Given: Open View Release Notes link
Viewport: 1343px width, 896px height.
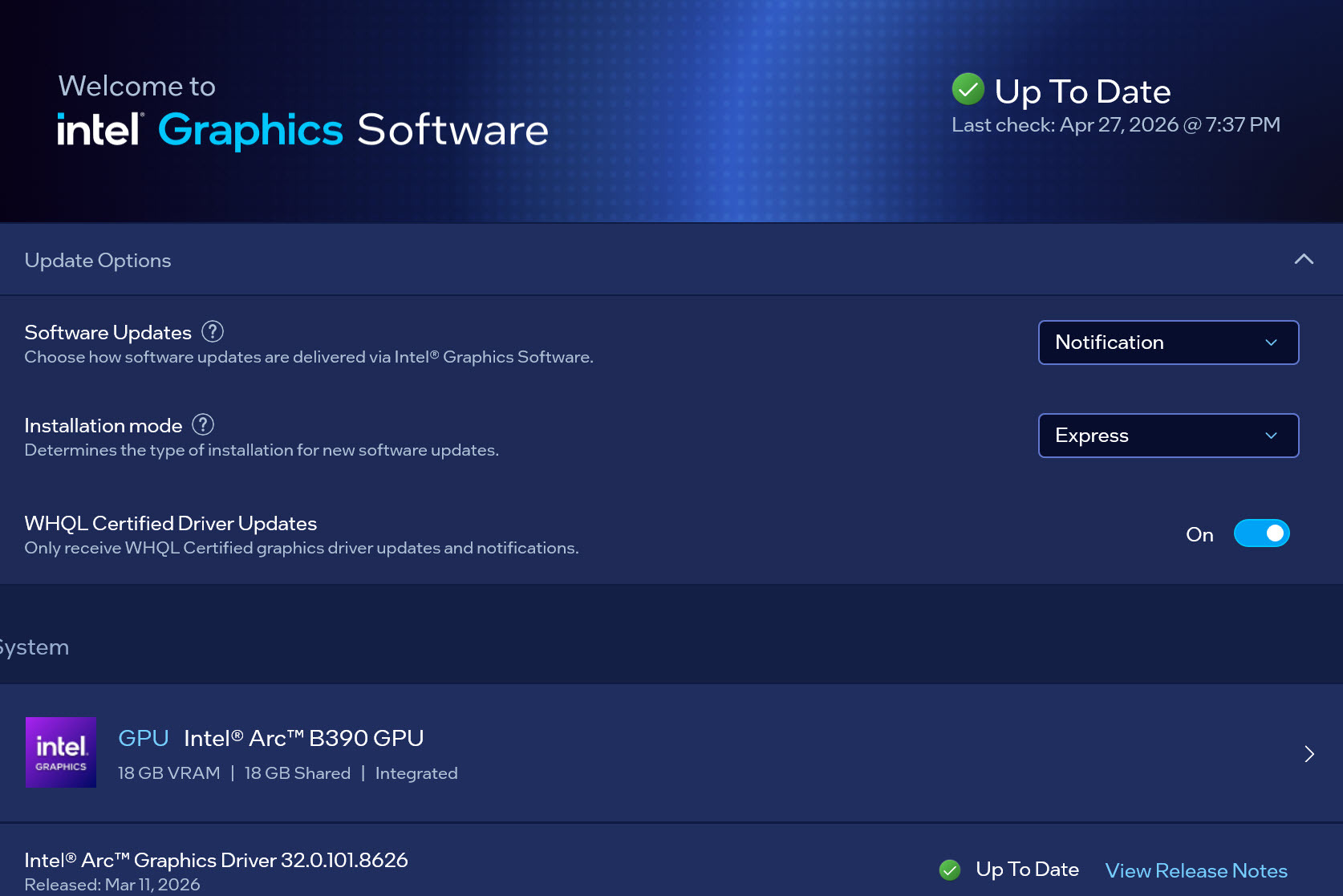Looking at the screenshot, I should pyautogui.click(x=1195, y=870).
